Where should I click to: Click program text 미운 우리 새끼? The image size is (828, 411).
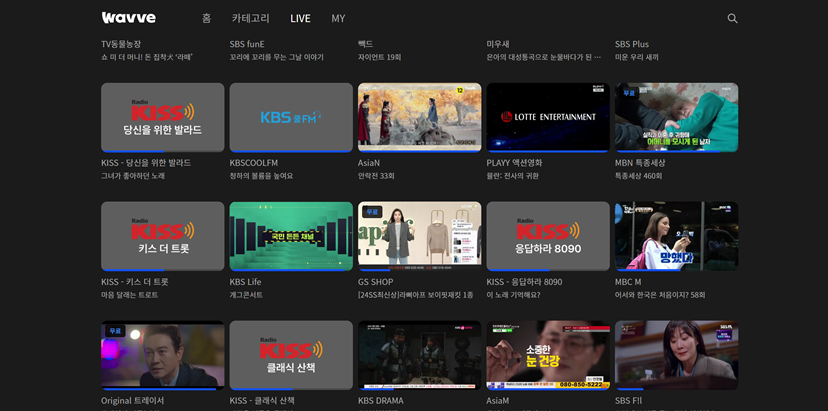[637, 57]
